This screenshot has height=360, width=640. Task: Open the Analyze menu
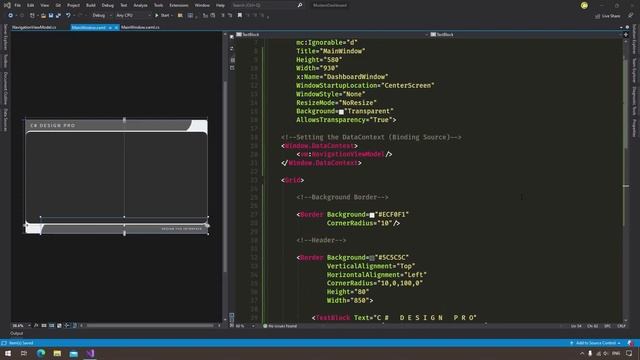click(x=140, y=5)
